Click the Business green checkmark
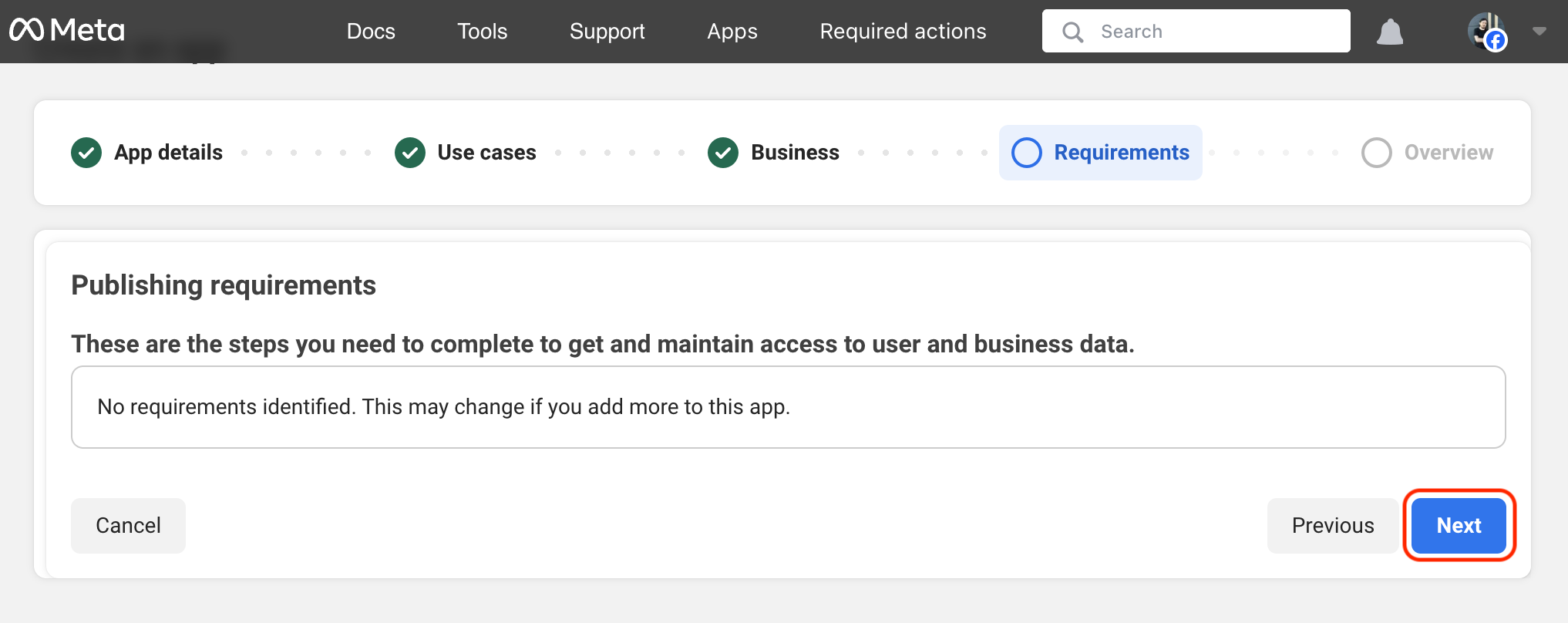This screenshot has width=1568, height=623. coord(723,153)
